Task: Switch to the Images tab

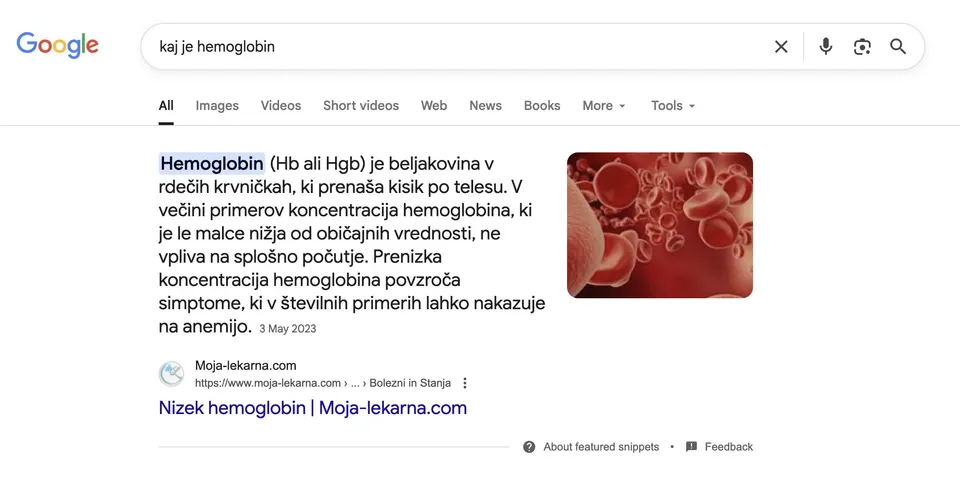Action: pos(217,105)
